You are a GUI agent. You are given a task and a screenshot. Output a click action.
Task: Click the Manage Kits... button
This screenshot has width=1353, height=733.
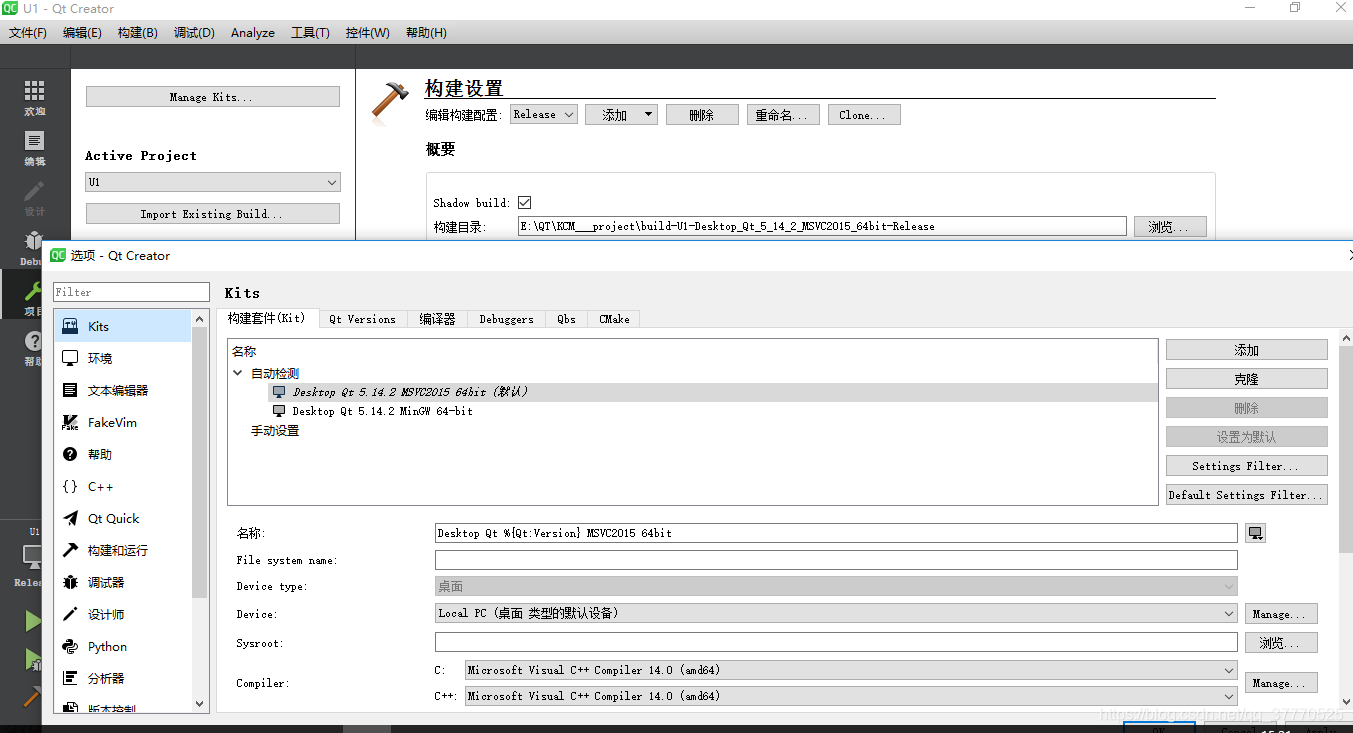212,97
